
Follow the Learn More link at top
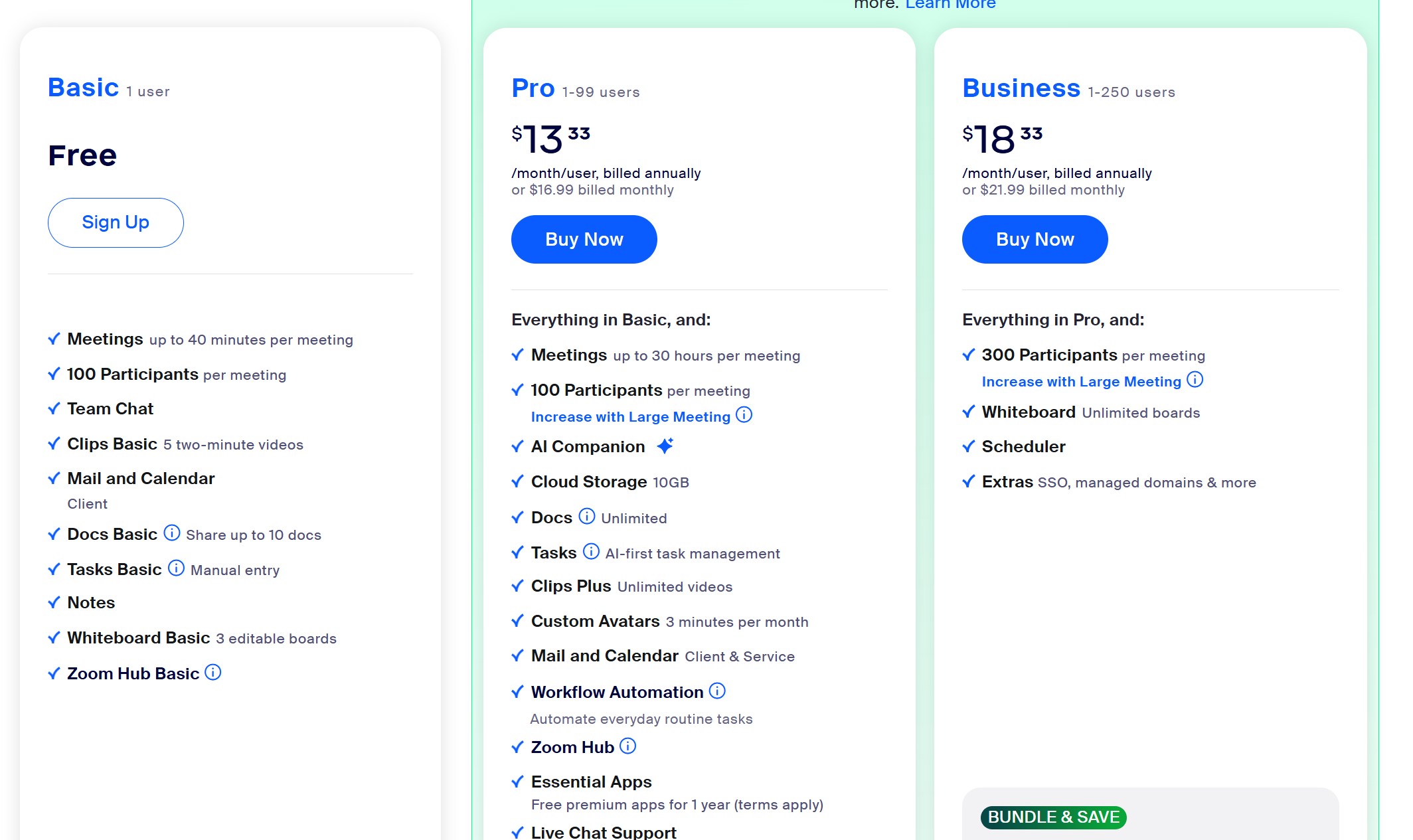pyautogui.click(x=951, y=4)
